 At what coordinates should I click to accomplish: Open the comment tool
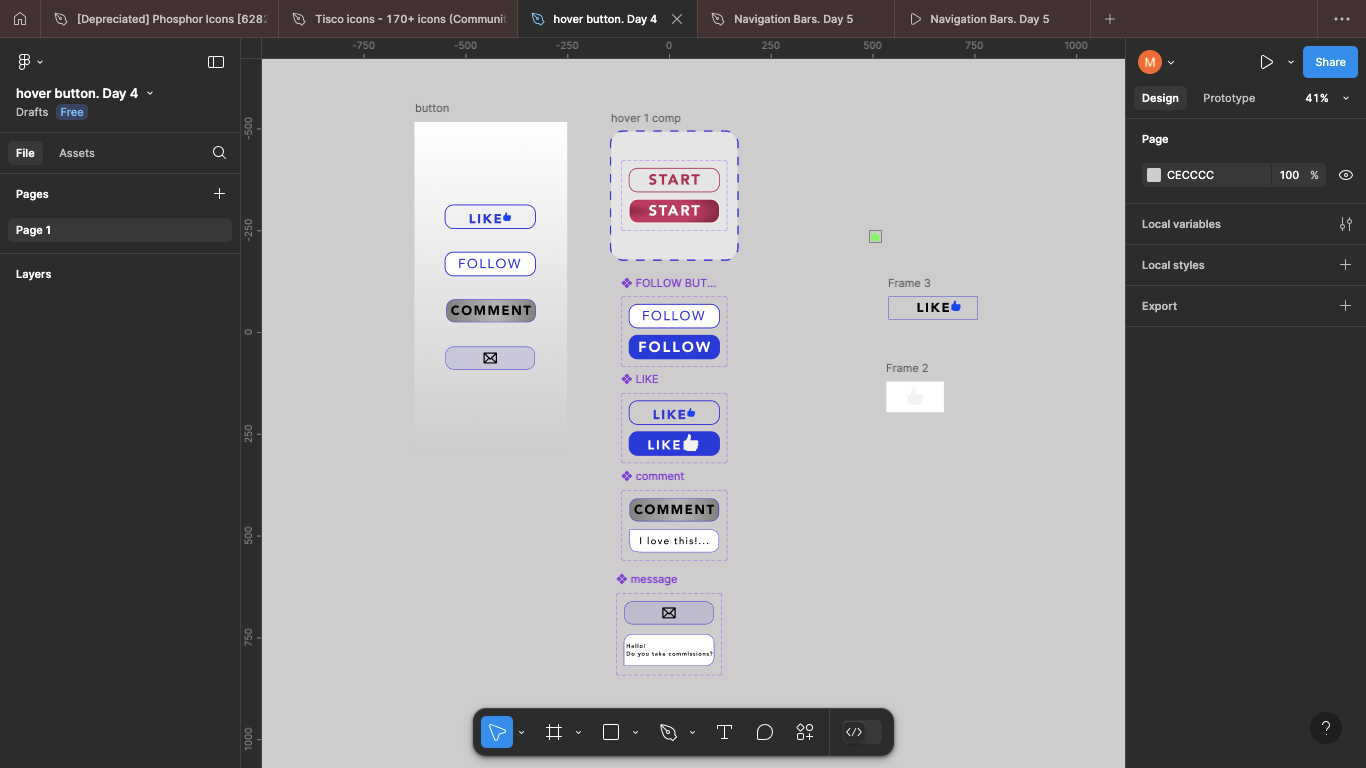pyautogui.click(x=764, y=732)
